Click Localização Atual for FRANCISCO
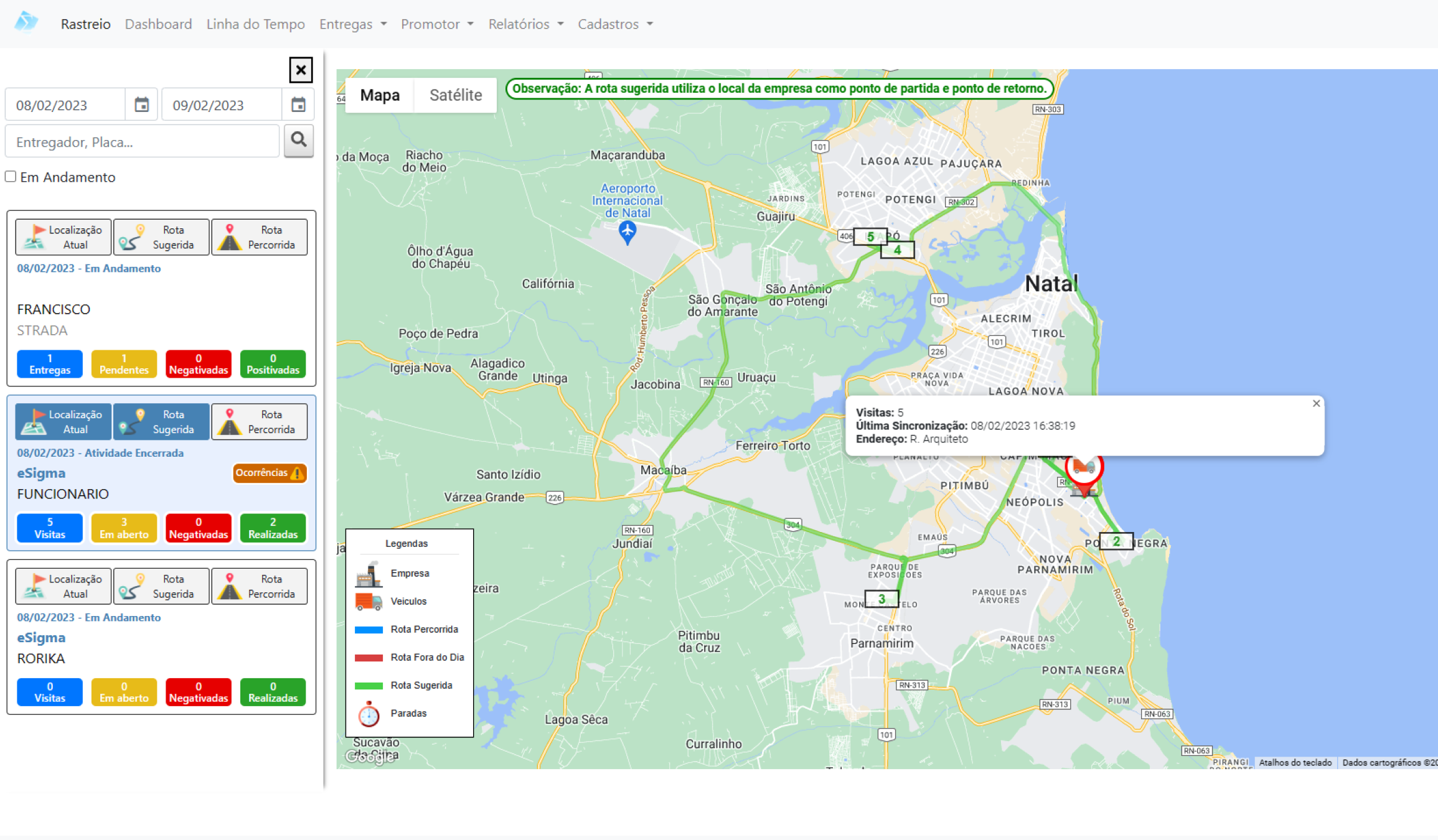Screen dimensions: 1438x840 point(63,237)
